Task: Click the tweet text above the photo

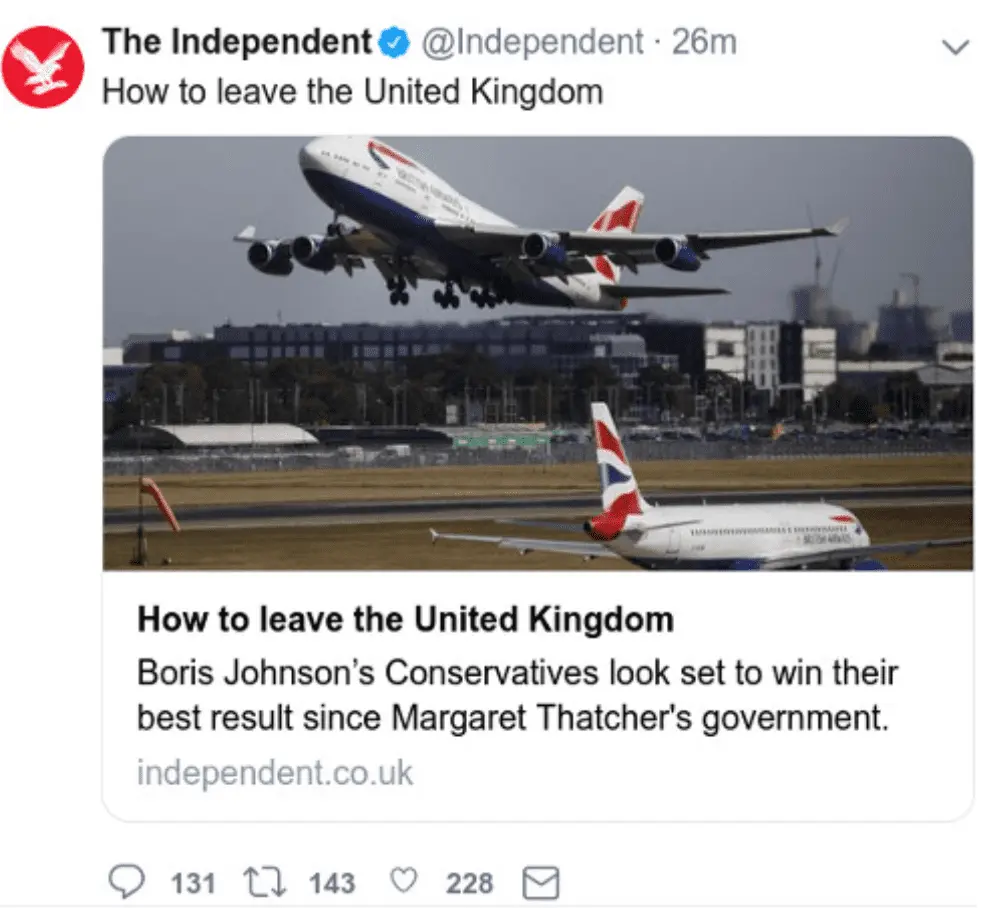Action: (x=353, y=92)
